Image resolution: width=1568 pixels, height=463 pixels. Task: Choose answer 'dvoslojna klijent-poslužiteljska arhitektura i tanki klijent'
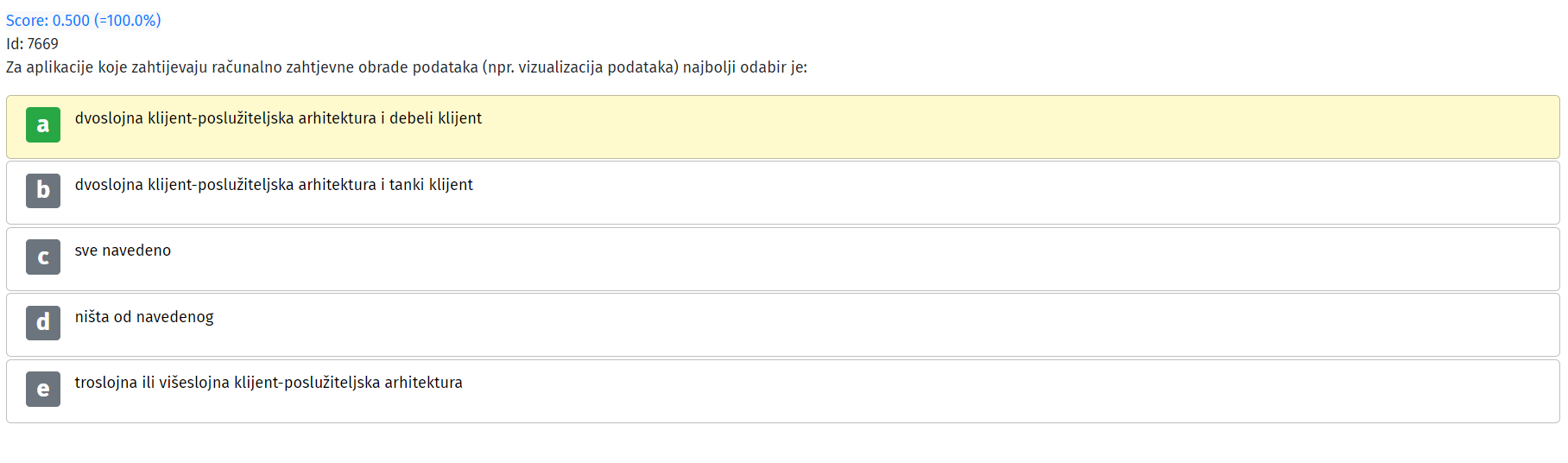point(274,185)
